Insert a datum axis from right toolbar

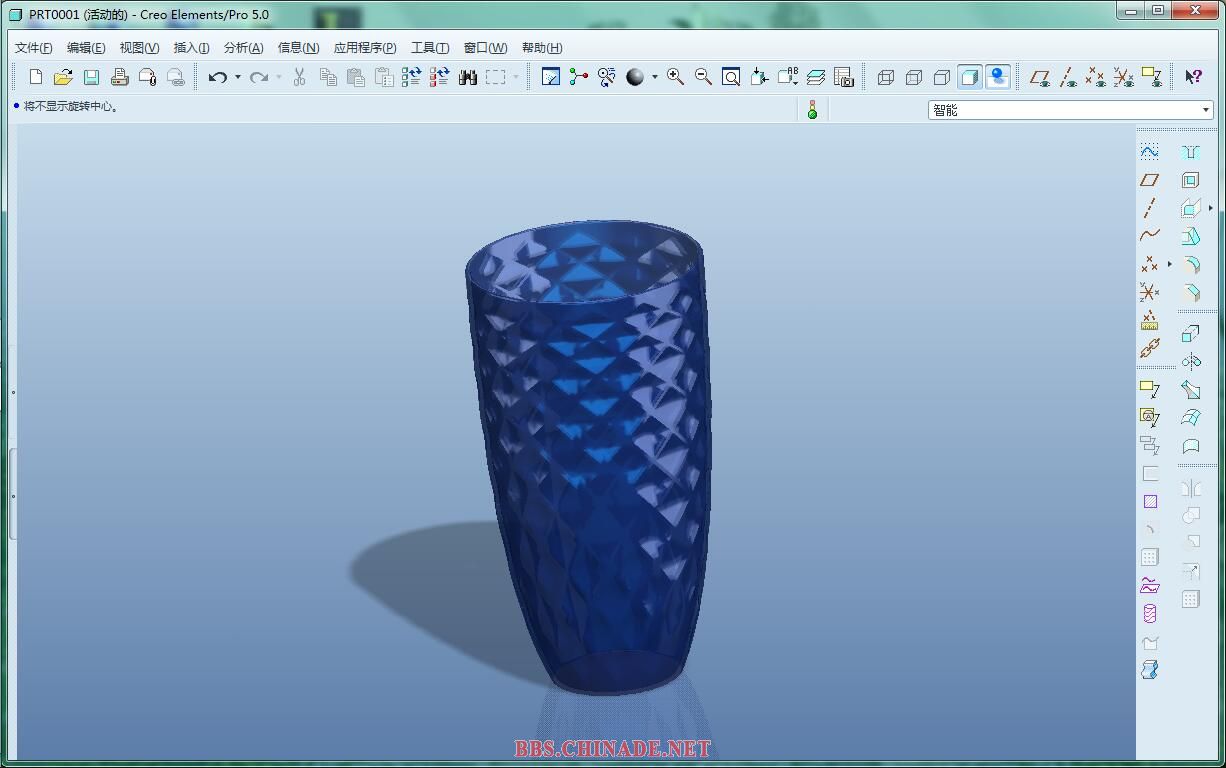(1149, 208)
